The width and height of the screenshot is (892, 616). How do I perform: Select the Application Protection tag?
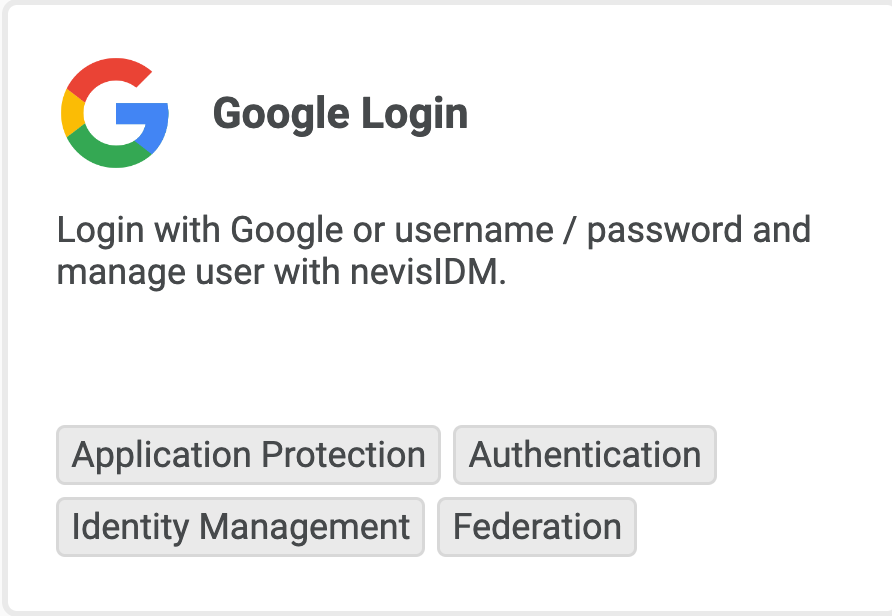248,455
